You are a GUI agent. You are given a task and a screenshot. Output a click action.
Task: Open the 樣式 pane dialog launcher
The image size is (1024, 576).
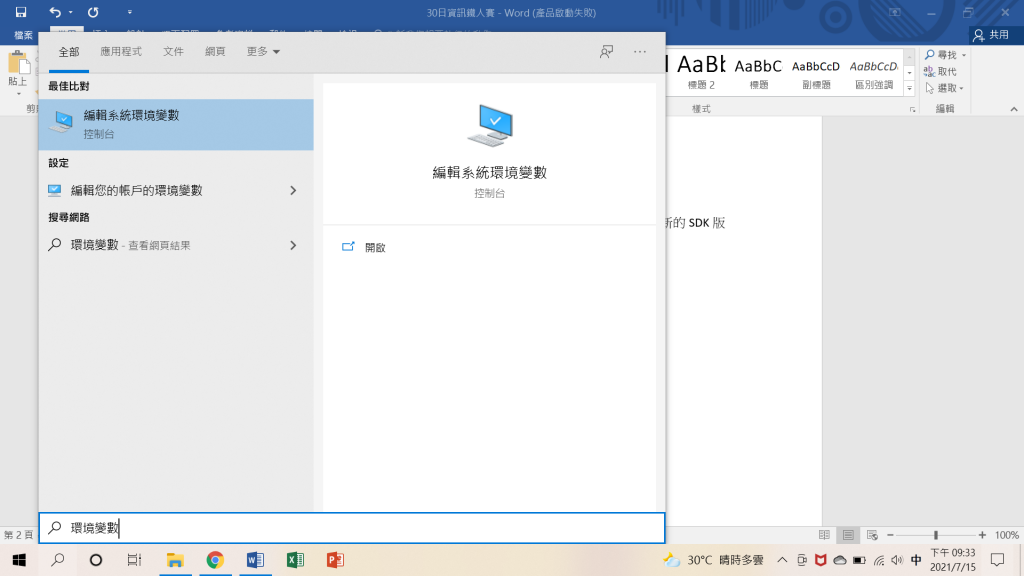click(x=912, y=110)
